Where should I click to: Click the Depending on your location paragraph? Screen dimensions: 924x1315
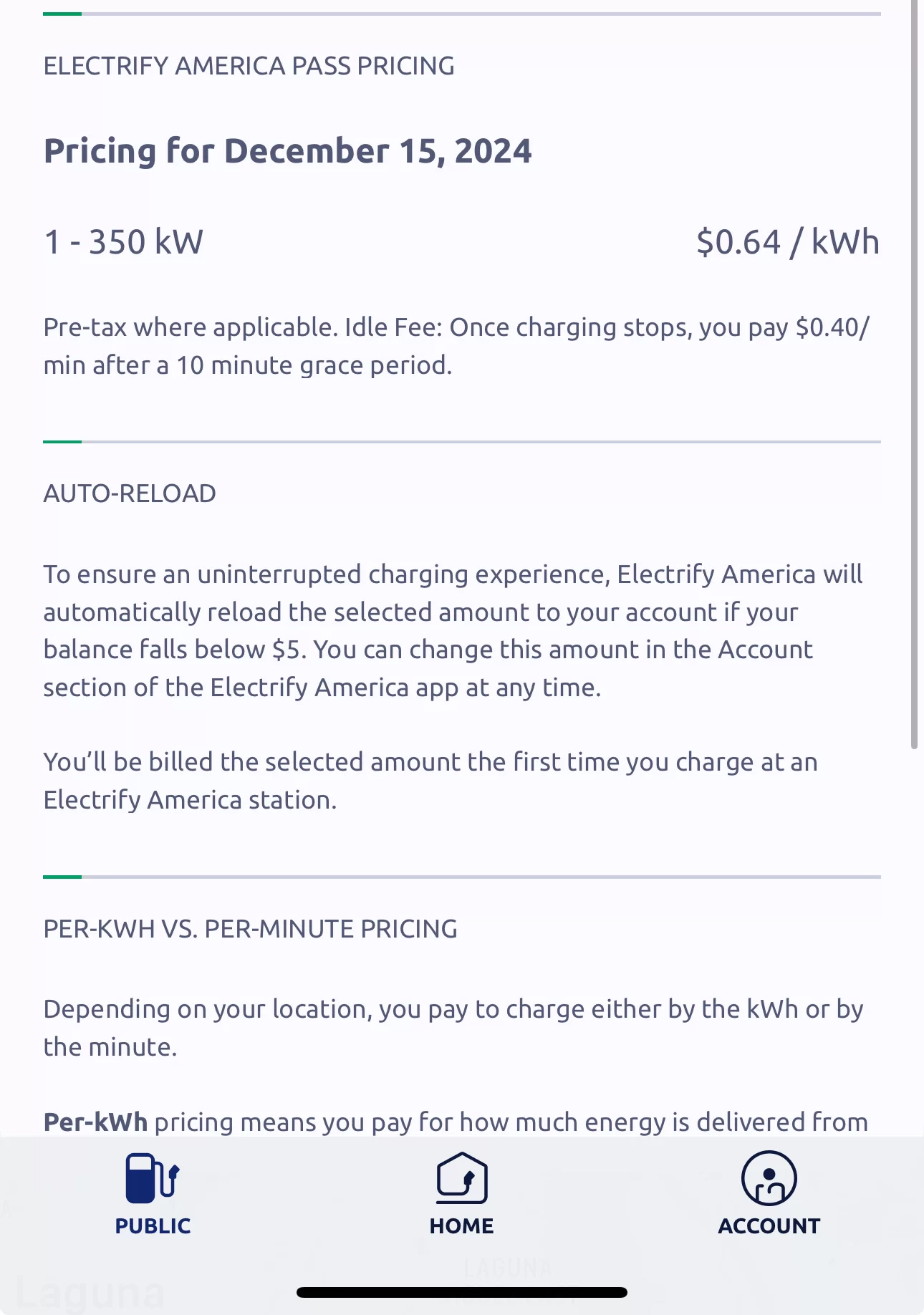(x=453, y=1028)
